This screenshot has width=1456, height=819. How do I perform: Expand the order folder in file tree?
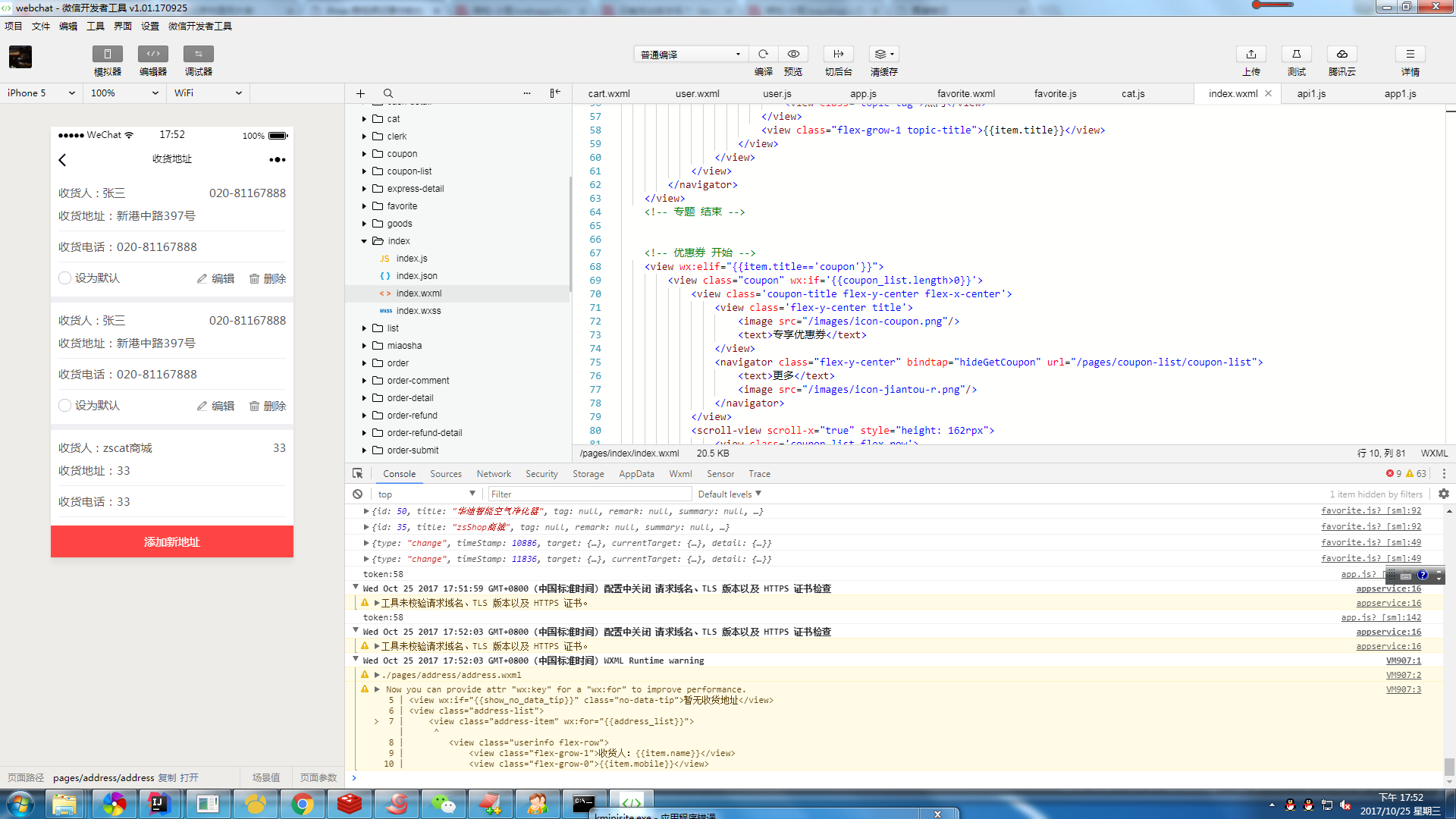(364, 362)
